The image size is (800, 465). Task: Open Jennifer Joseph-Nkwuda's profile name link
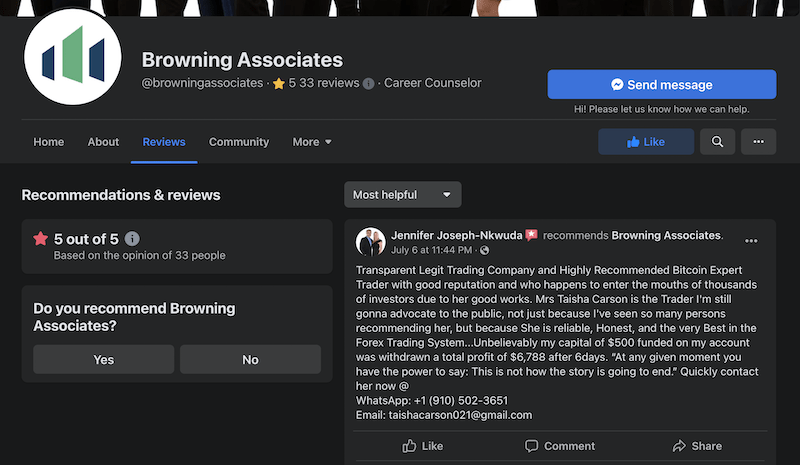click(x=457, y=235)
